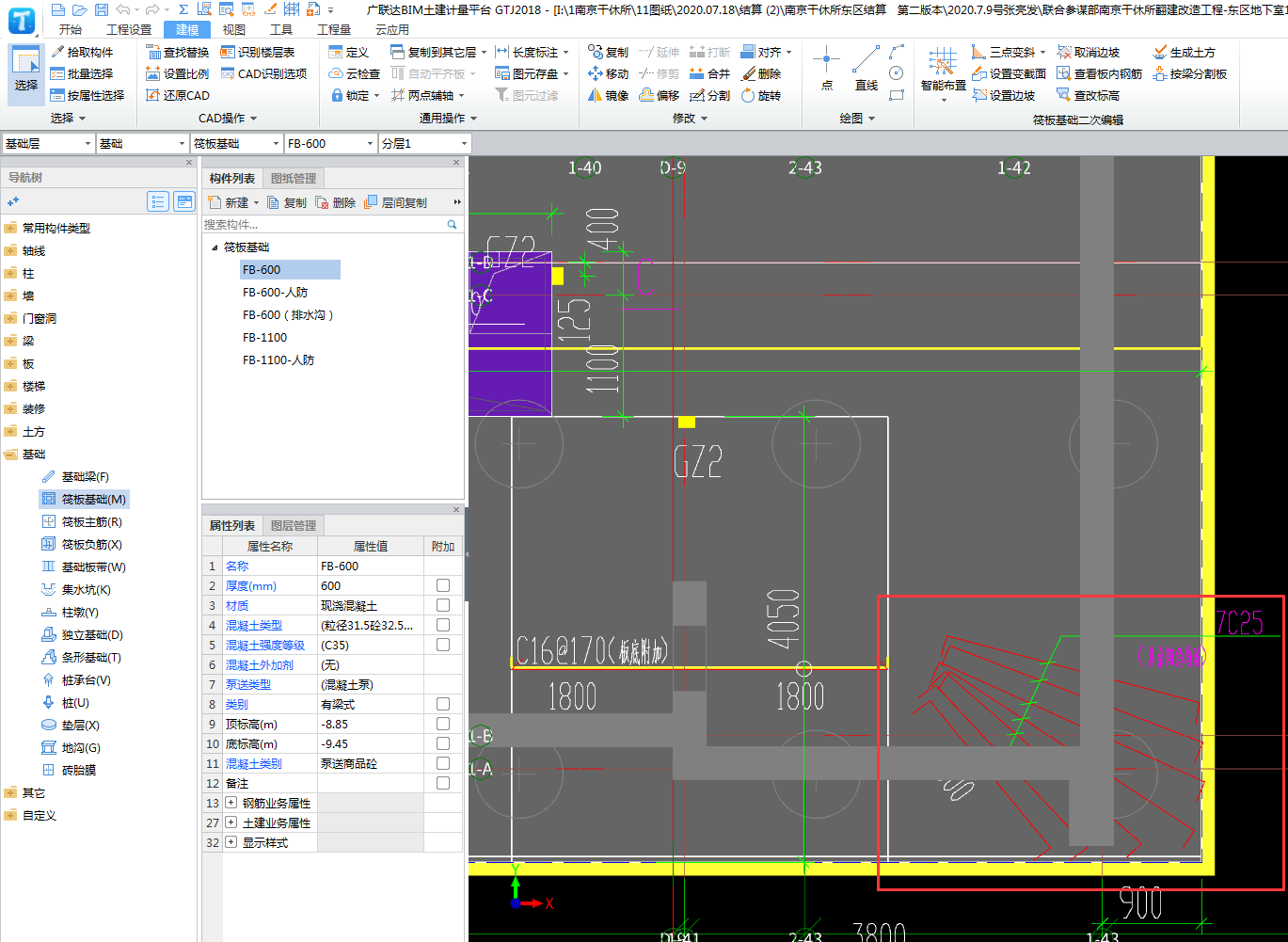1288x942 pixels.
Task: Toggle 附加 checkbox for 材质 row
Action: 443,605
